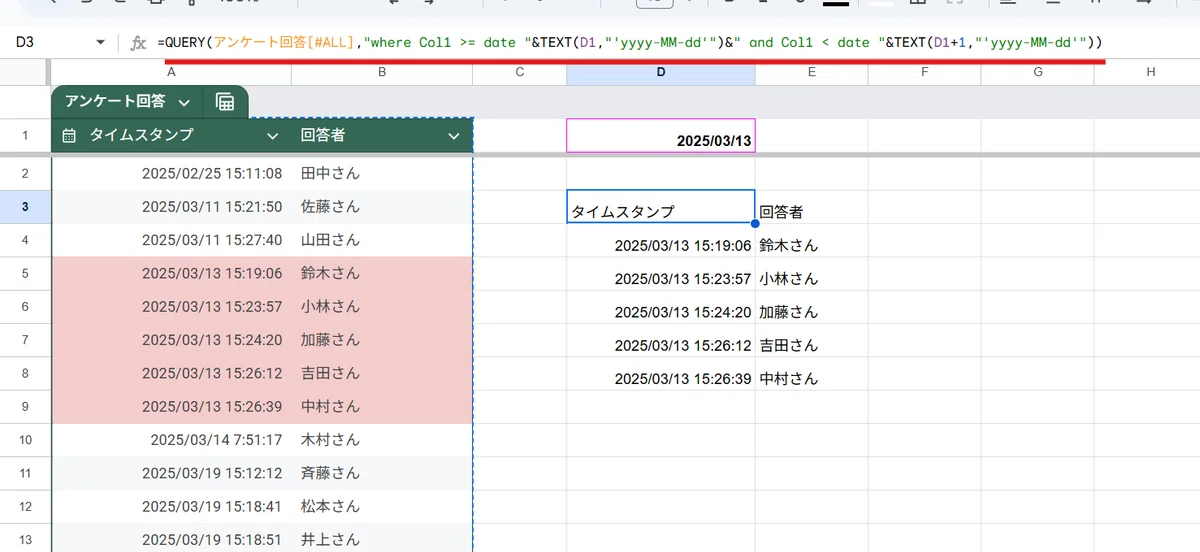Open the table options icon beside アンケート回答
Viewport: 1200px width, 552px height.
point(225,102)
